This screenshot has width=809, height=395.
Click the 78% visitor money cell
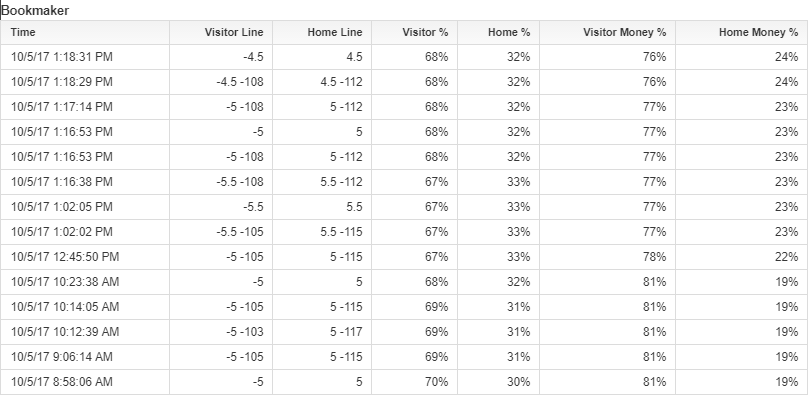[607, 257]
